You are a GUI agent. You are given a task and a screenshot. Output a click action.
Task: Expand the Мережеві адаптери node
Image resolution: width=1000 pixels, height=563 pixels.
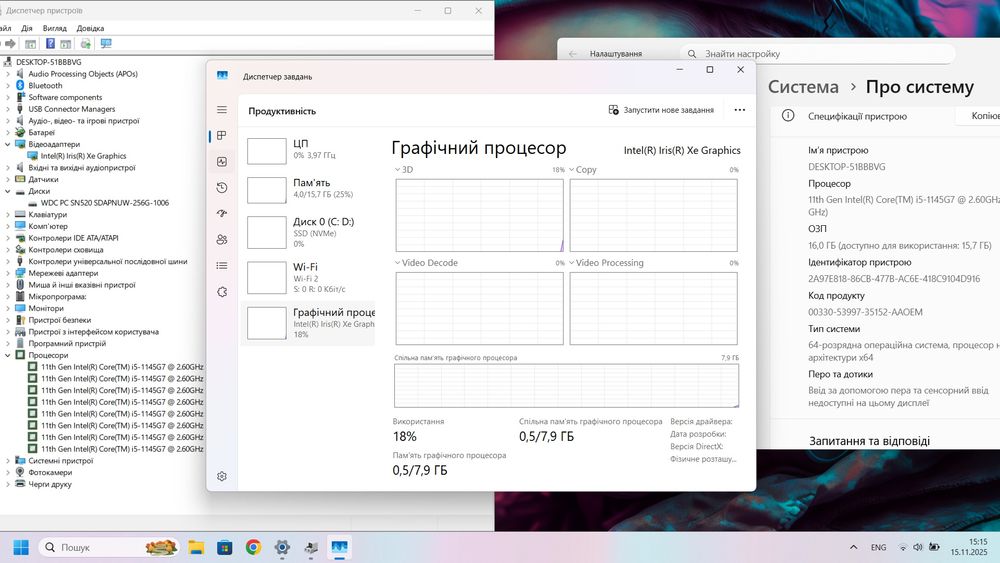click(x=8, y=273)
